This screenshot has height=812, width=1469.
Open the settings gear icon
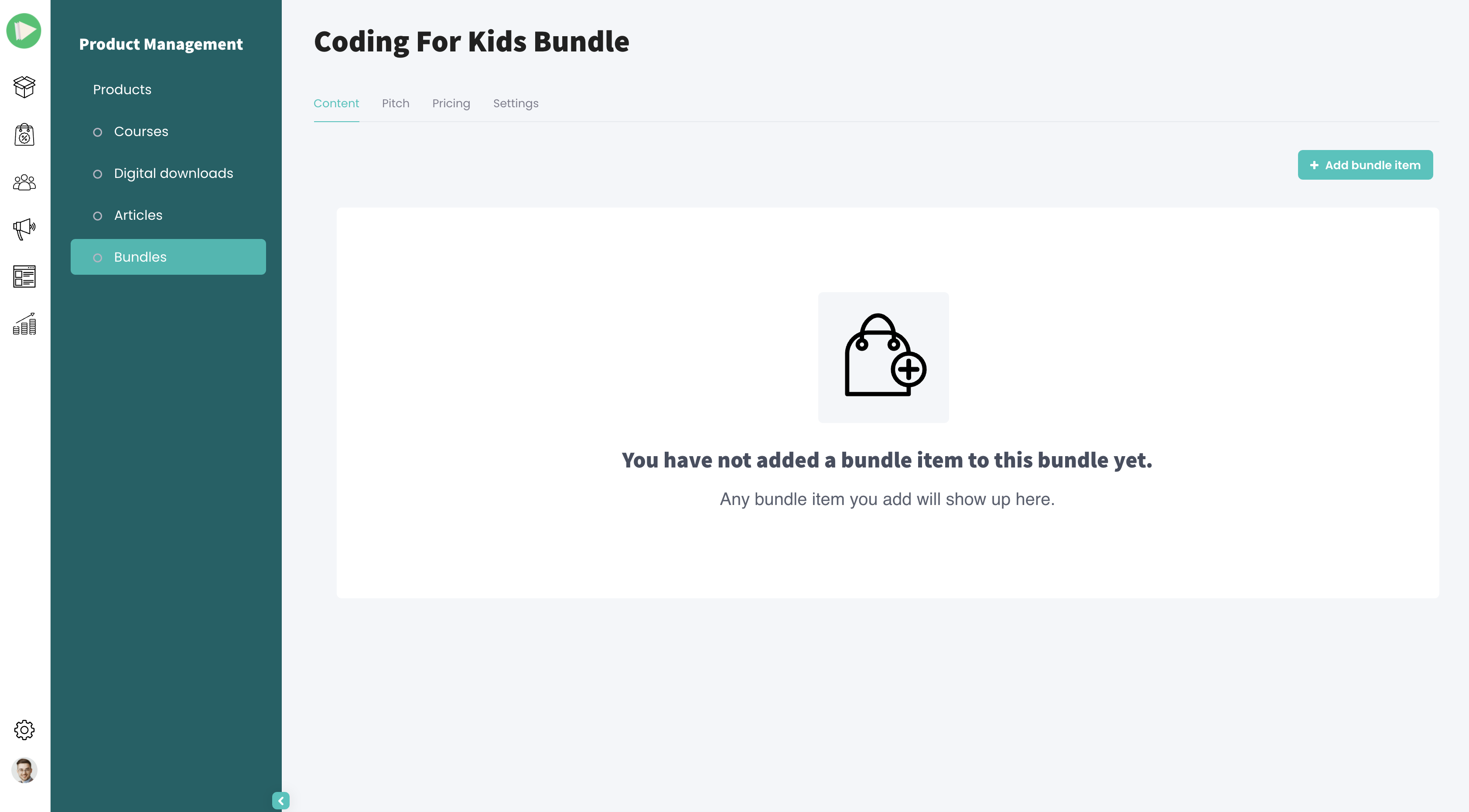pyautogui.click(x=24, y=730)
